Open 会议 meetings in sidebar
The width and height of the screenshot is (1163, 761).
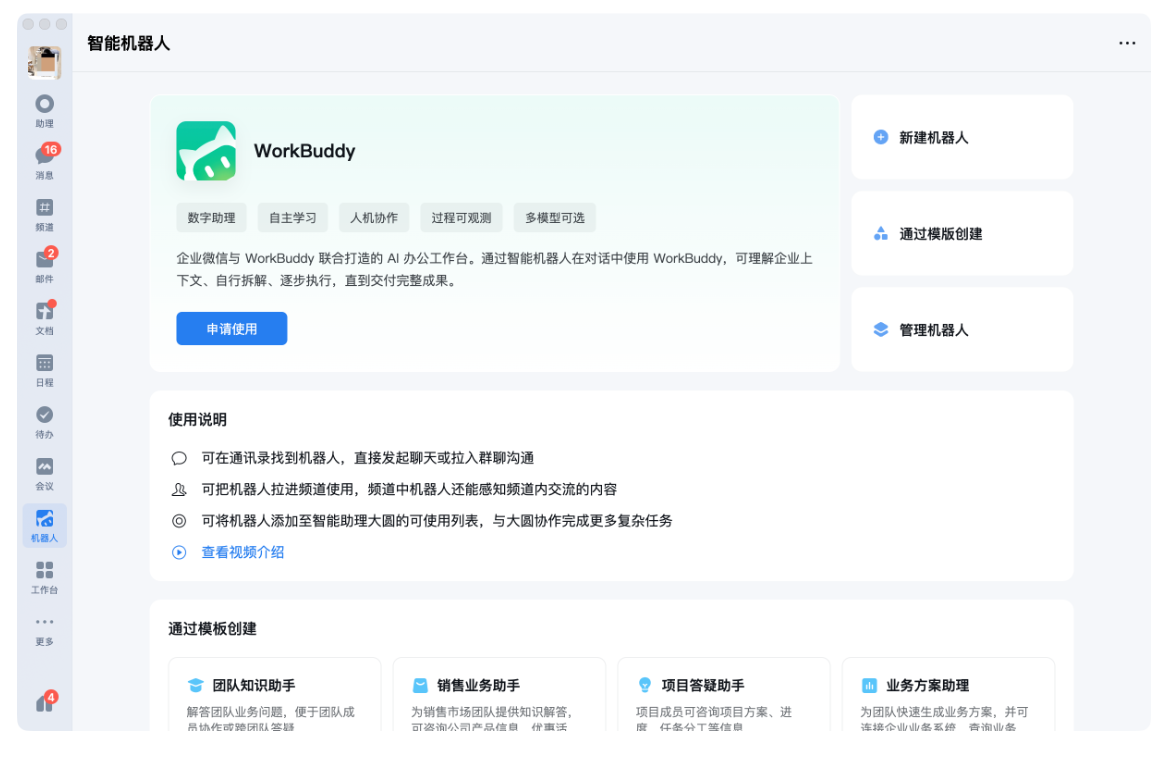click(45, 473)
